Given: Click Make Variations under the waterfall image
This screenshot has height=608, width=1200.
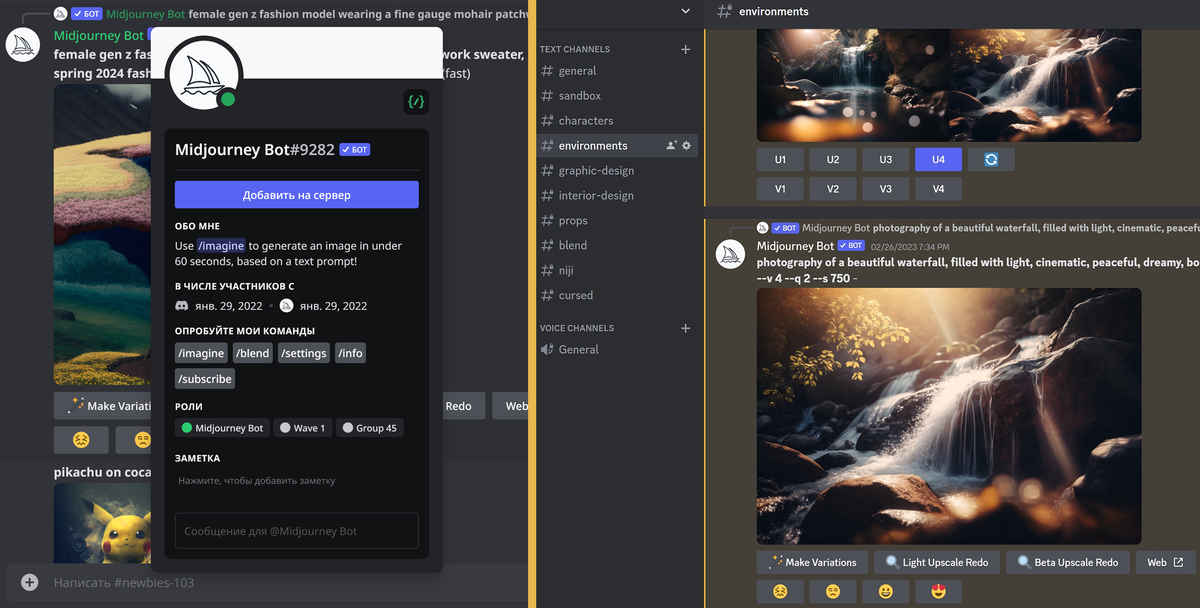Looking at the screenshot, I should [x=811, y=562].
